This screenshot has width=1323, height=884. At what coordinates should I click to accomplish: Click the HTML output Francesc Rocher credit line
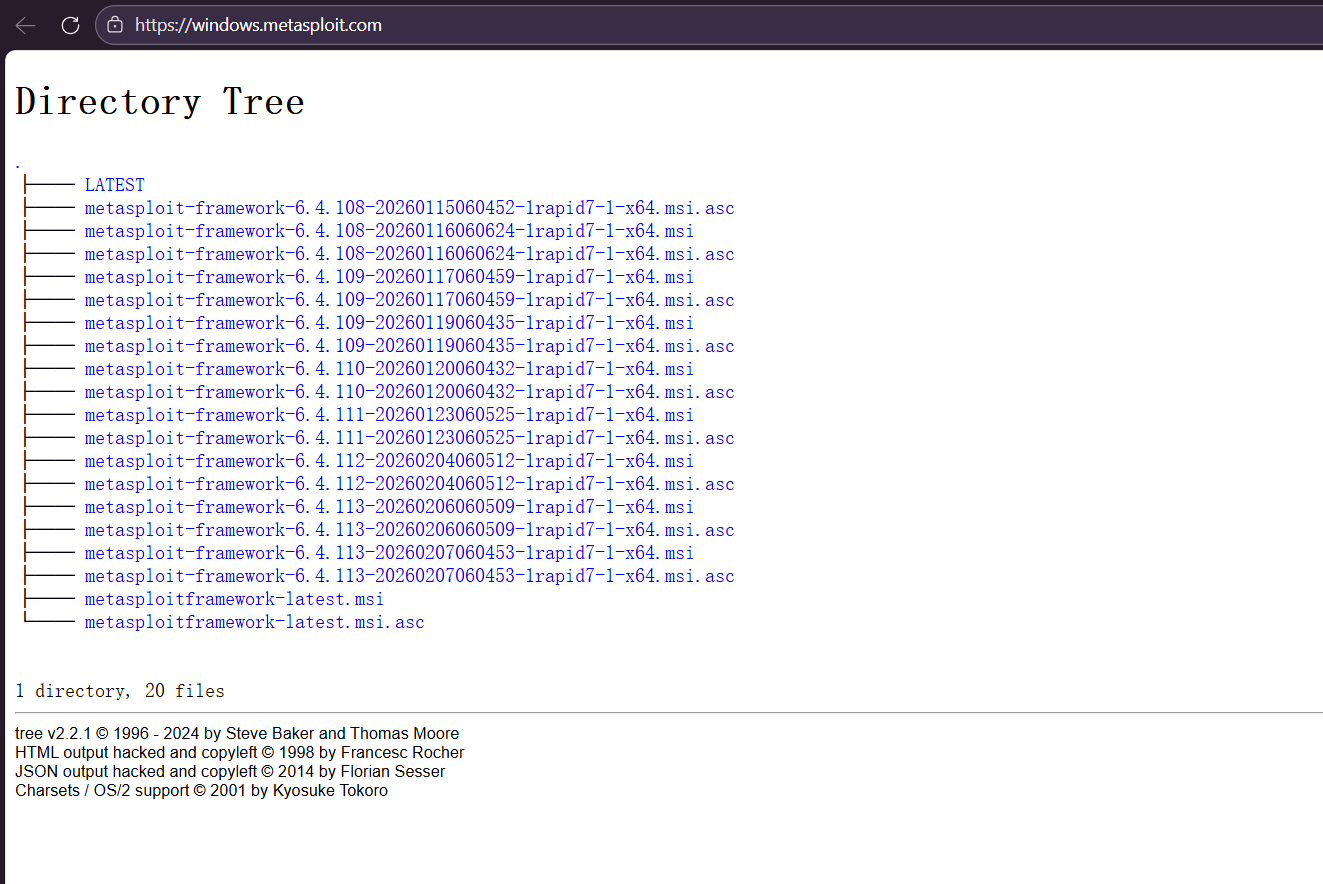(240, 752)
